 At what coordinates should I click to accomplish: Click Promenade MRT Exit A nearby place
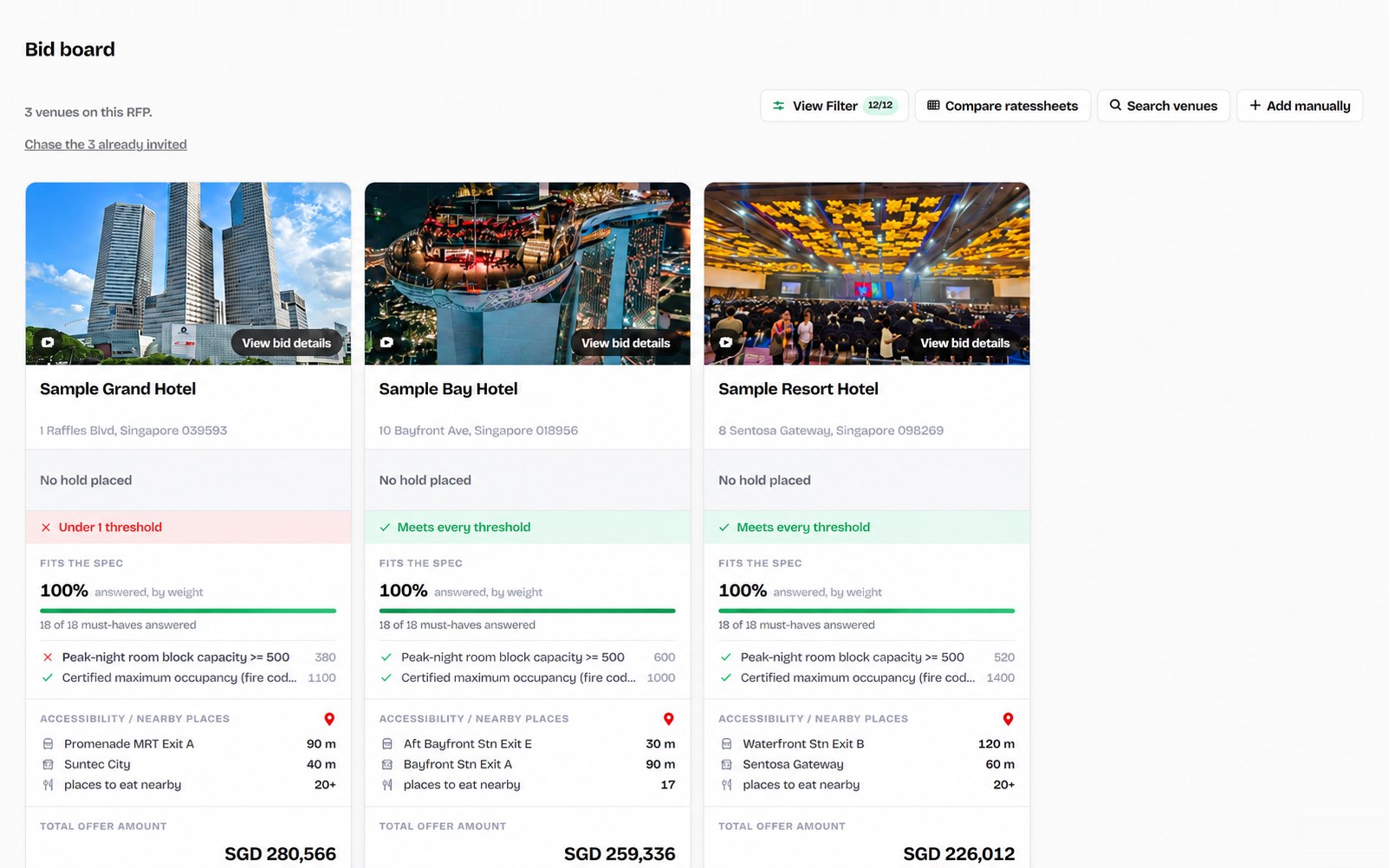(x=129, y=744)
